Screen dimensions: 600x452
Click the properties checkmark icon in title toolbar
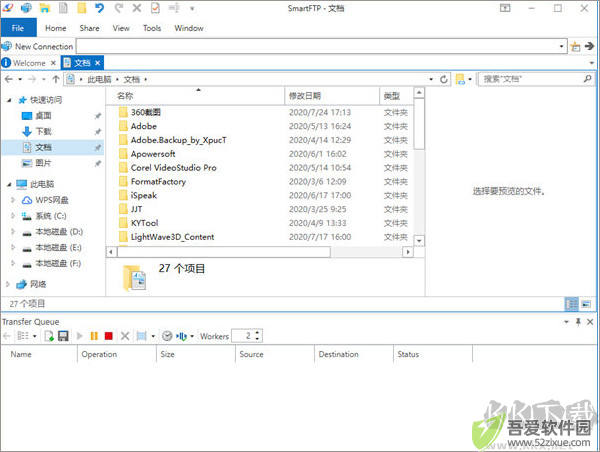point(155,8)
